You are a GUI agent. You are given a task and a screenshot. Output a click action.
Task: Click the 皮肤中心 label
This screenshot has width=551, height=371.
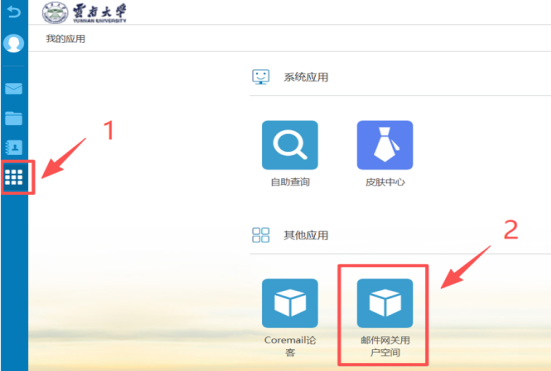point(385,182)
